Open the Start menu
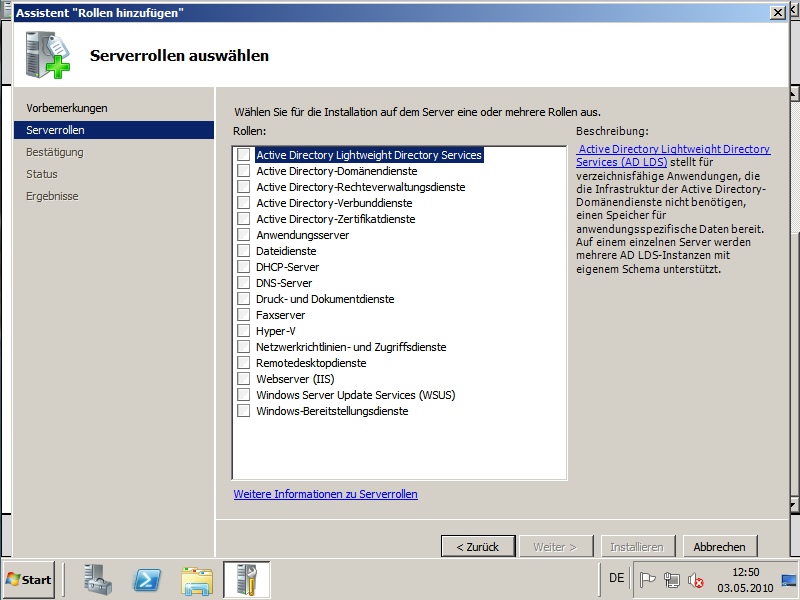This screenshot has width=800, height=600. (29, 580)
